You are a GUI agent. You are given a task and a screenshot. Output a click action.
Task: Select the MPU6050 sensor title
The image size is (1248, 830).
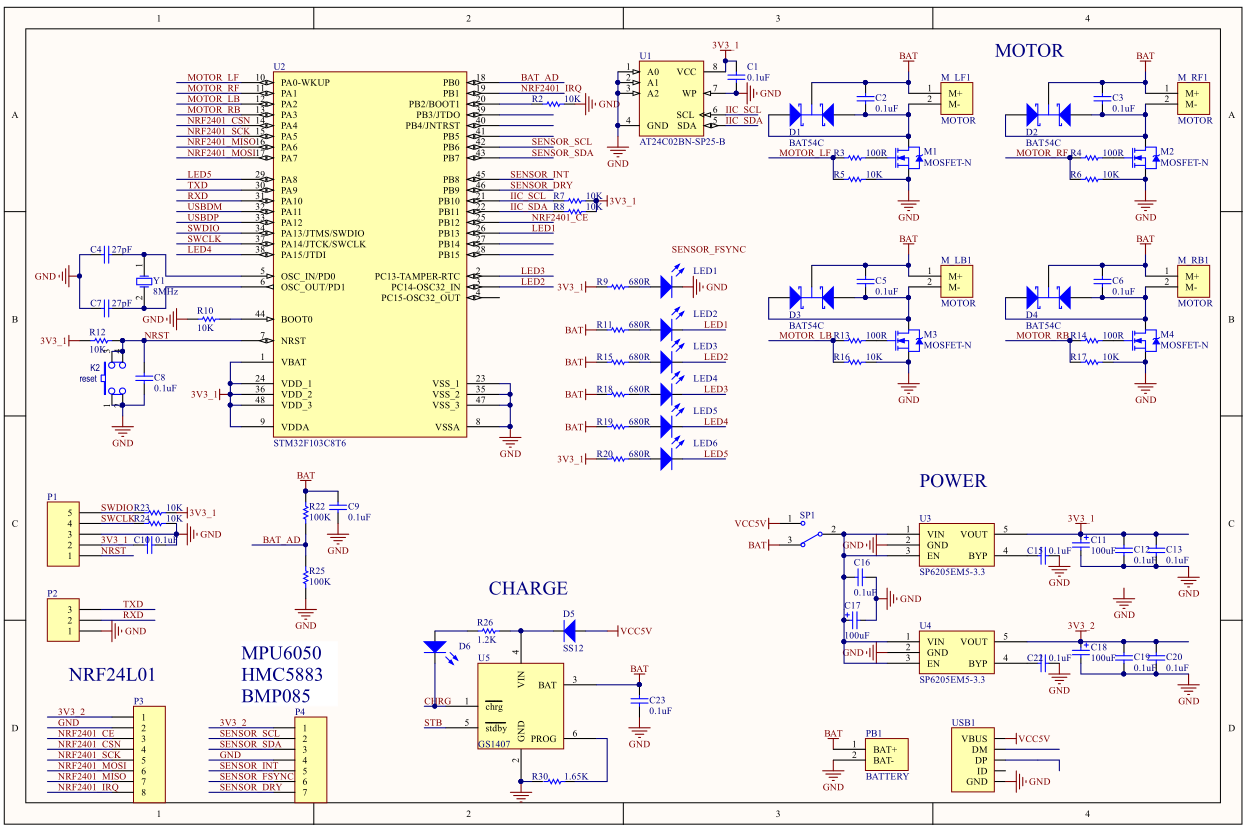point(281,653)
